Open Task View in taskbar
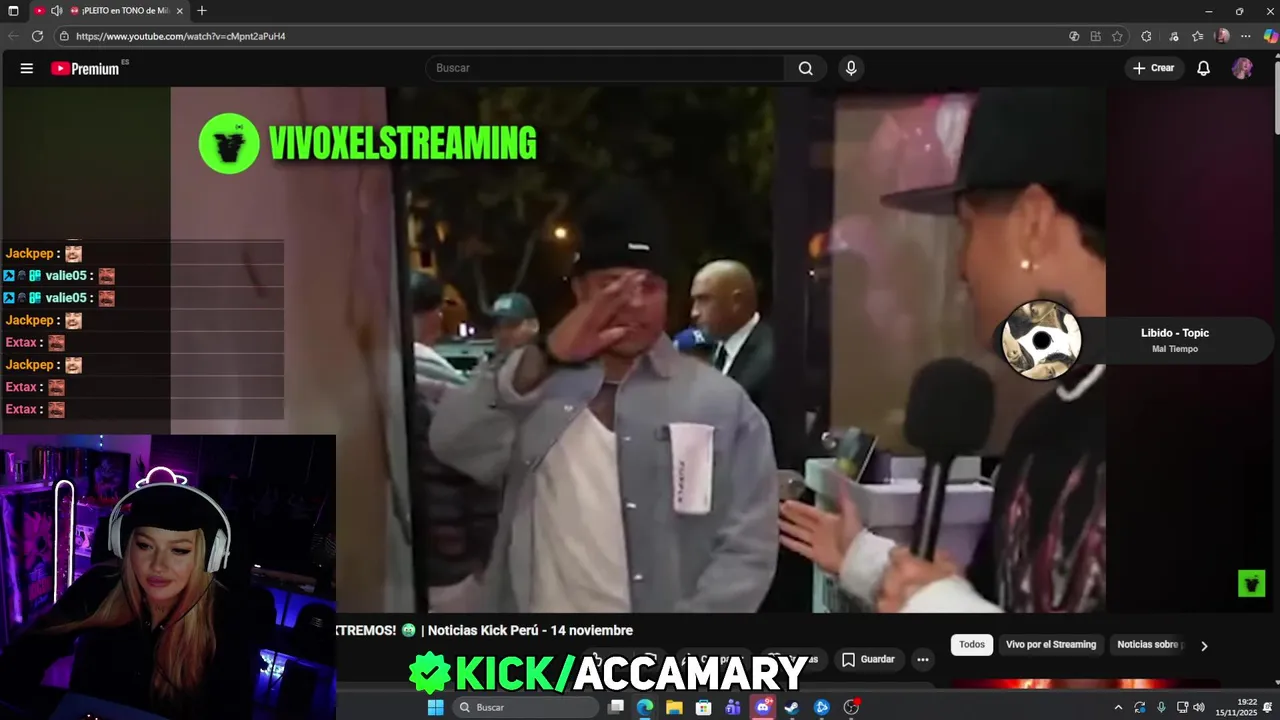1280x720 pixels. [x=616, y=707]
